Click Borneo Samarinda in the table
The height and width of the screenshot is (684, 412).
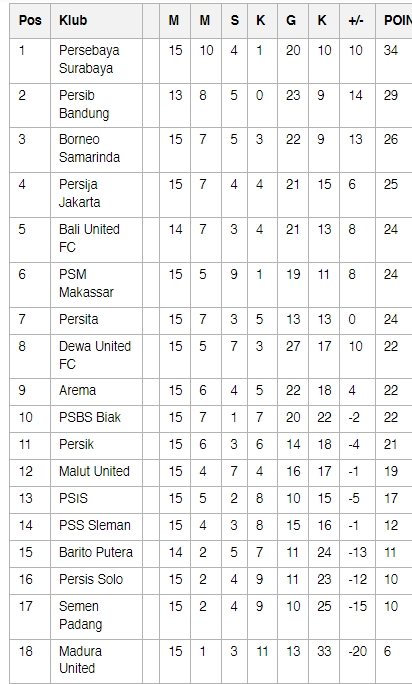(89, 148)
